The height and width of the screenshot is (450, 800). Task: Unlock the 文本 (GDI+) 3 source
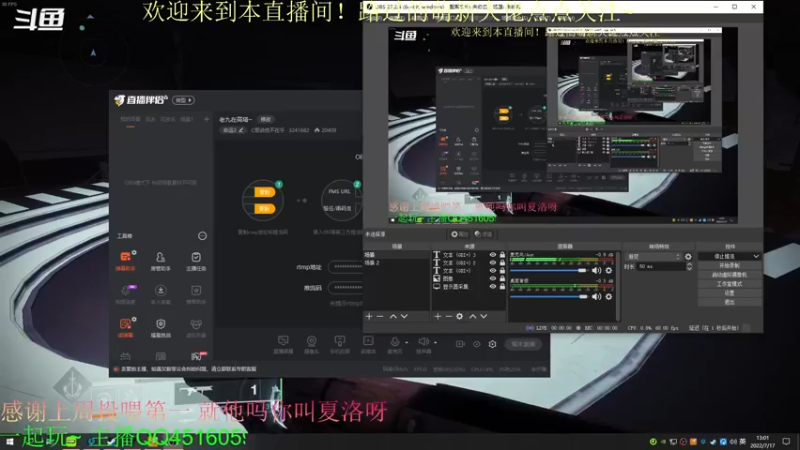point(503,255)
